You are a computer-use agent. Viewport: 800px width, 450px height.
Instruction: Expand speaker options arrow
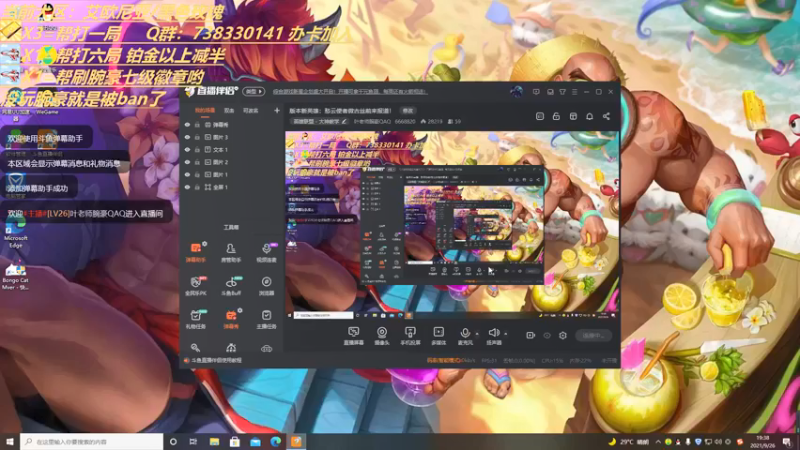[506, 334]
